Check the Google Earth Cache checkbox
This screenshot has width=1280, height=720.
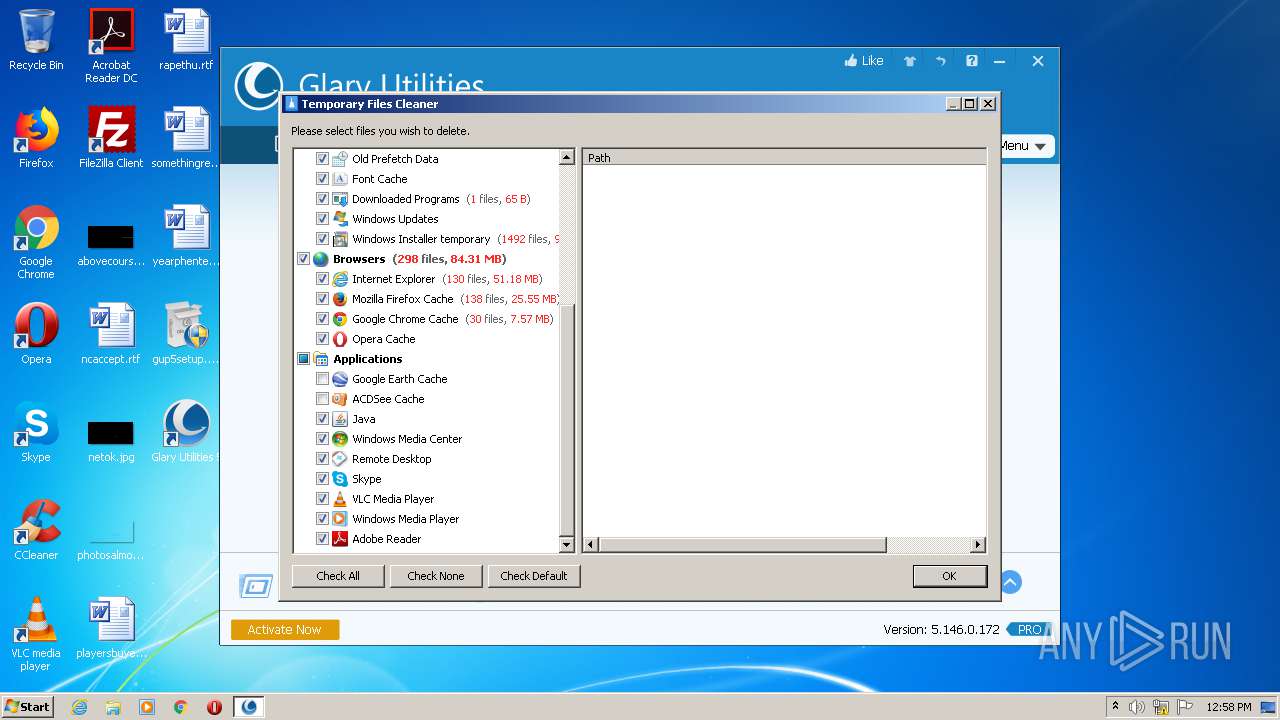coord(322,379)
